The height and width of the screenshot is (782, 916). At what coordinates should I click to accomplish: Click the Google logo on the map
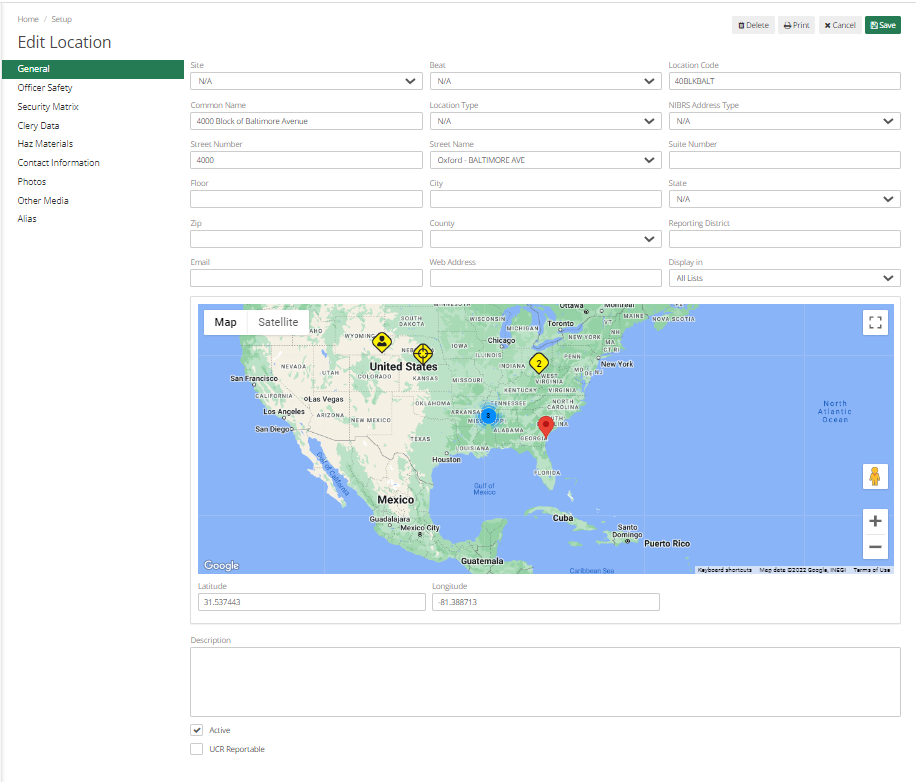point(221,565)
